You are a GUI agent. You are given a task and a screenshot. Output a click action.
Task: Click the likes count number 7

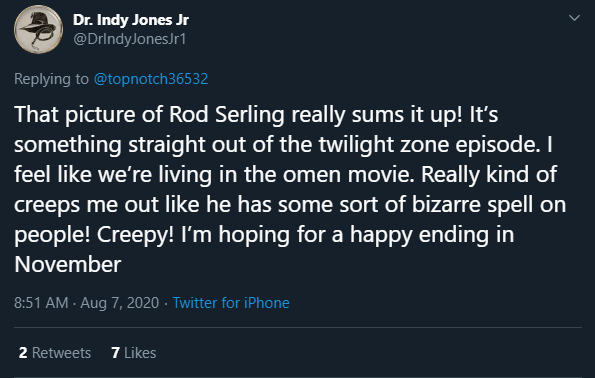click(115, 353)
